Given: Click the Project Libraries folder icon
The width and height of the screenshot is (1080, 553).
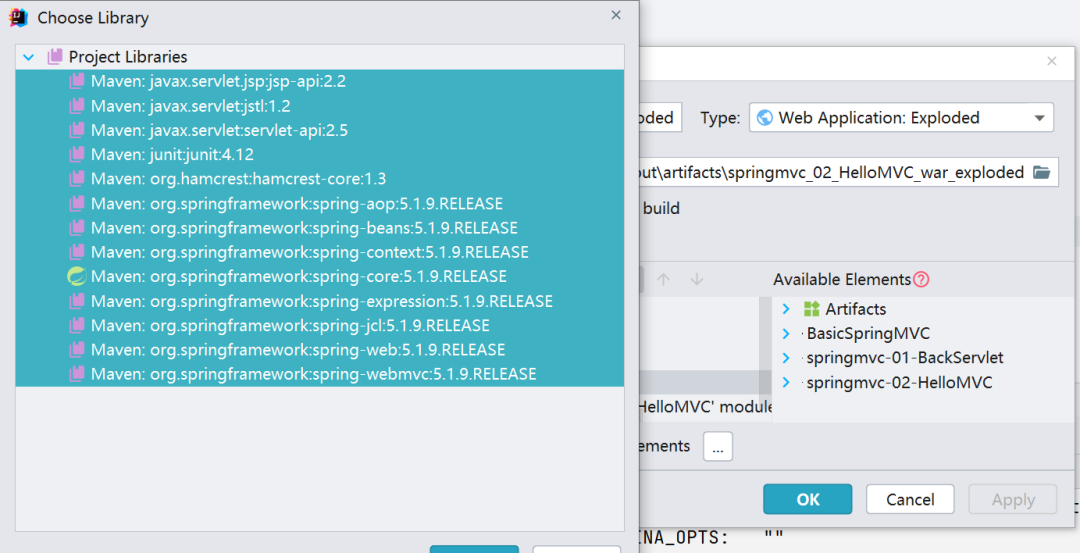Looking at the screenshot, I should 55,57.
